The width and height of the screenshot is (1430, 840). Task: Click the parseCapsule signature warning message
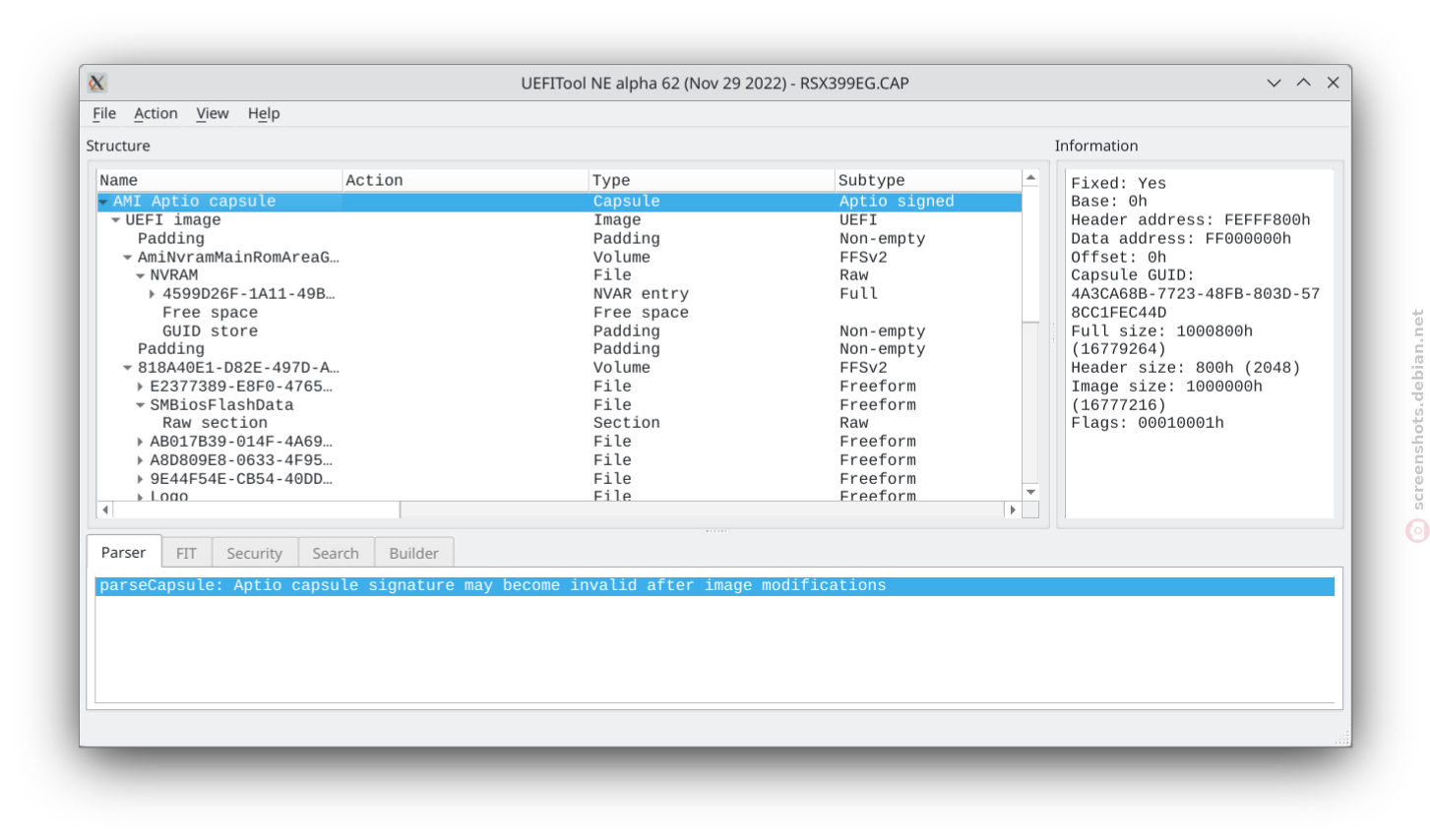(715, 586)
